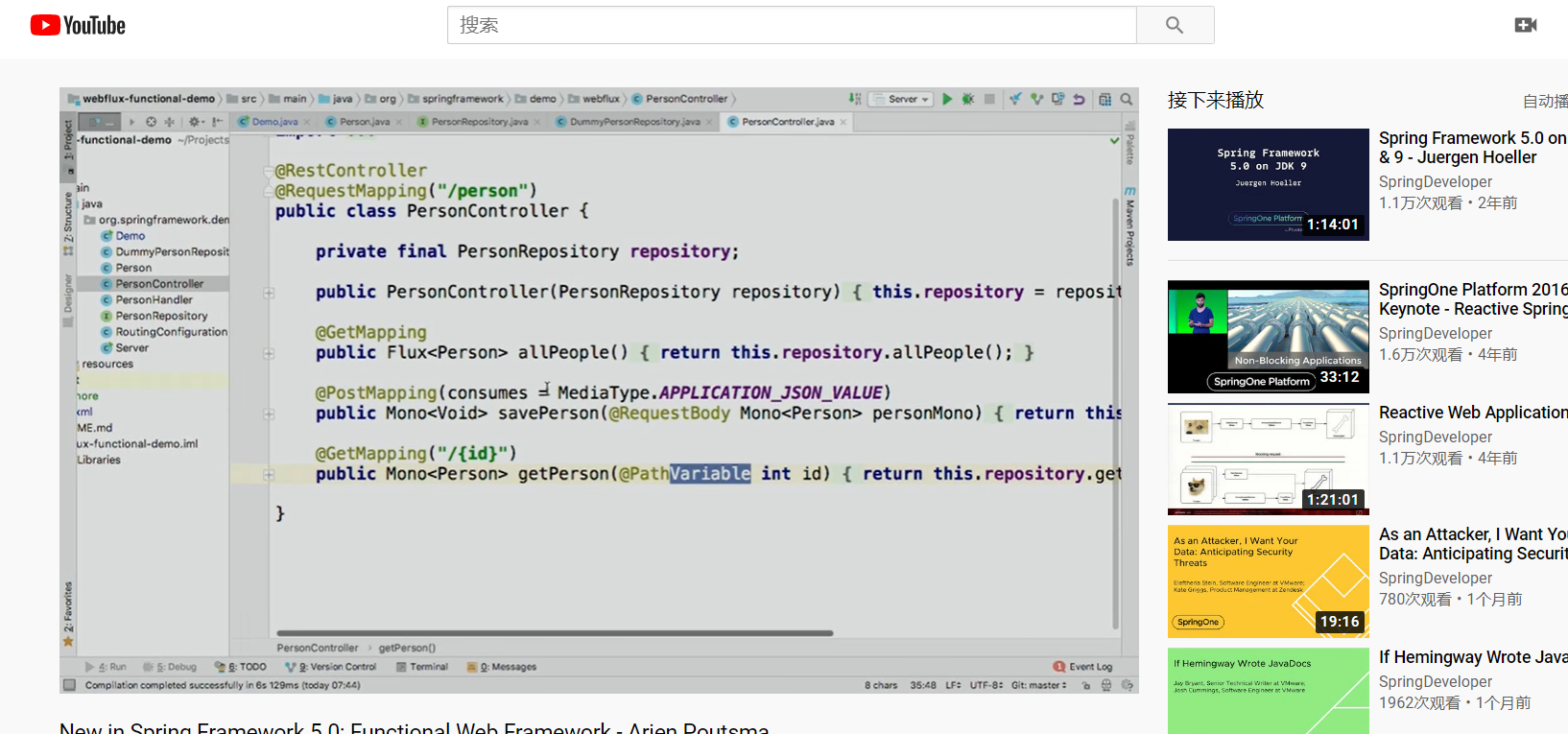Close the PersonRepository.java tab
This screenshot has width=1568, height=734.
[537, 122]
